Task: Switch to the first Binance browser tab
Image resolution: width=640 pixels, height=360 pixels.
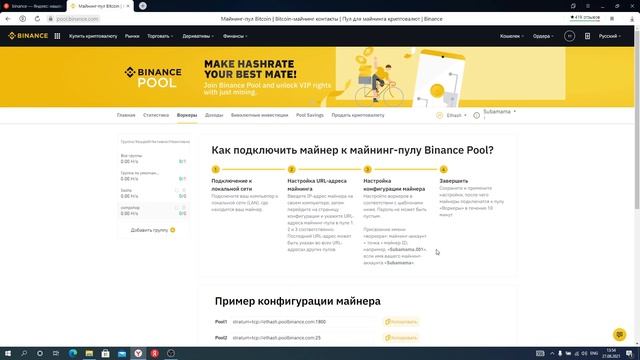Action: (x=33, y=6)
